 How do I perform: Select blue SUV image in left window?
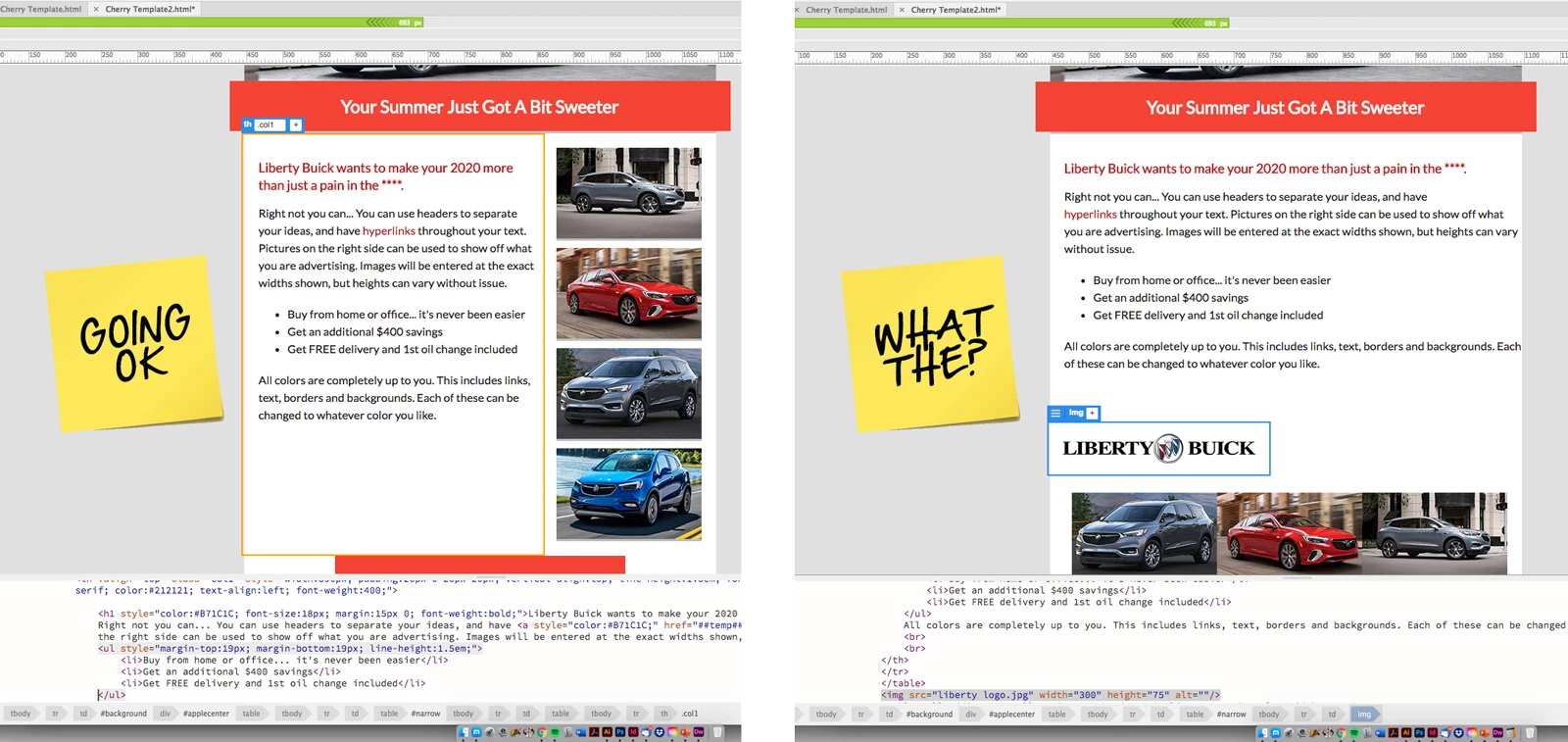629,494
